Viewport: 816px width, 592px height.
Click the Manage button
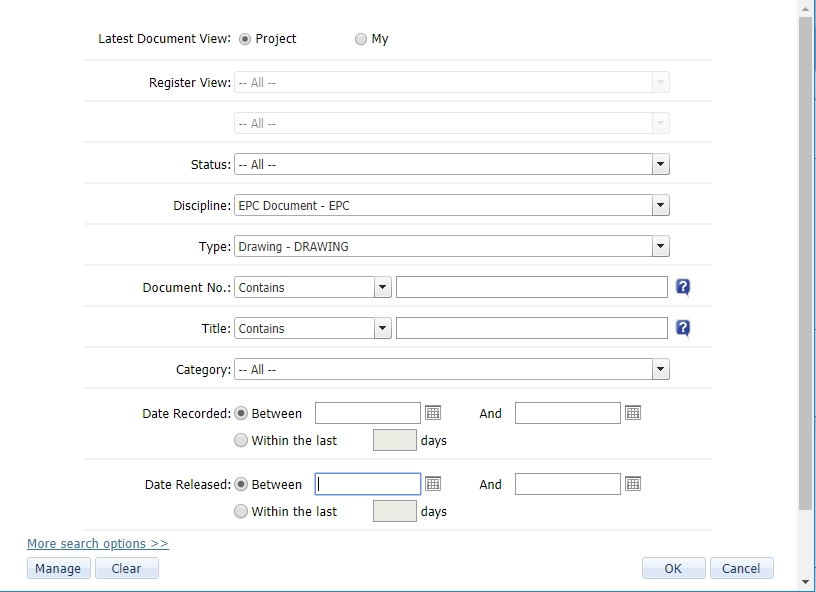click(x=58, y=568)
